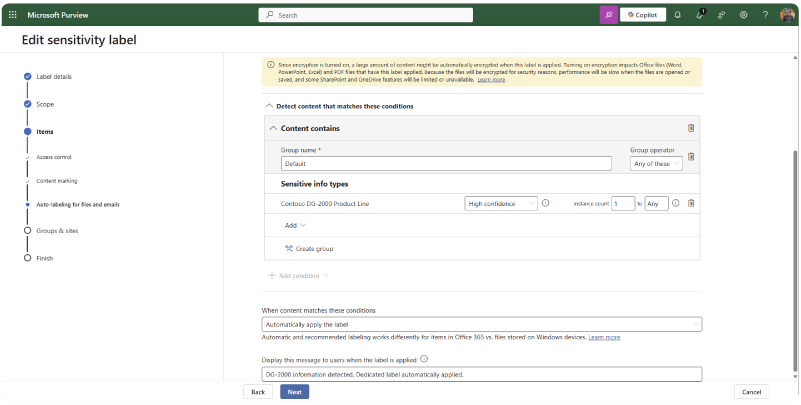Delete the Content contains condition
The height and width of the screenshot is (405, 801).
click(690, 128)
